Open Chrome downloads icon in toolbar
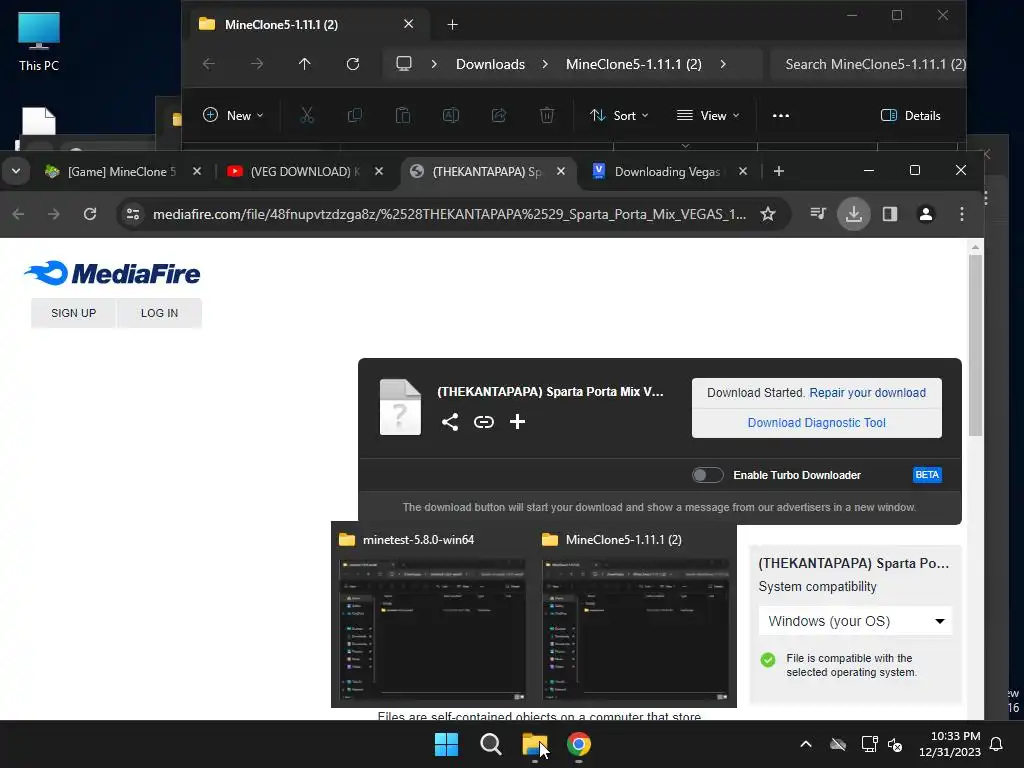The height and width of the screenshot is (768, 1024). click(x=854, y=214)
